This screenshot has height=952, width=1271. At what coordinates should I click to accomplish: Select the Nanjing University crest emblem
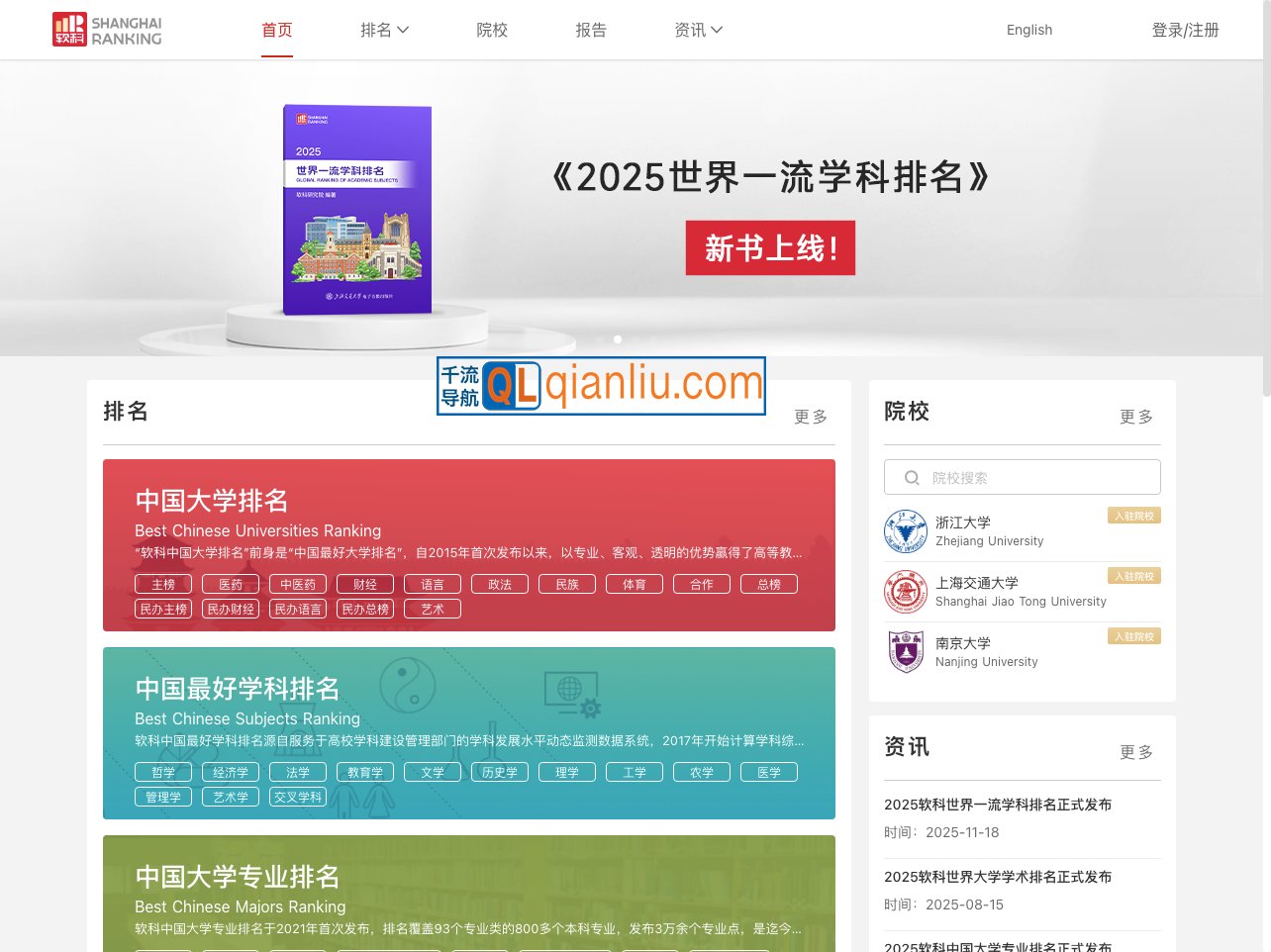point(906,651)
